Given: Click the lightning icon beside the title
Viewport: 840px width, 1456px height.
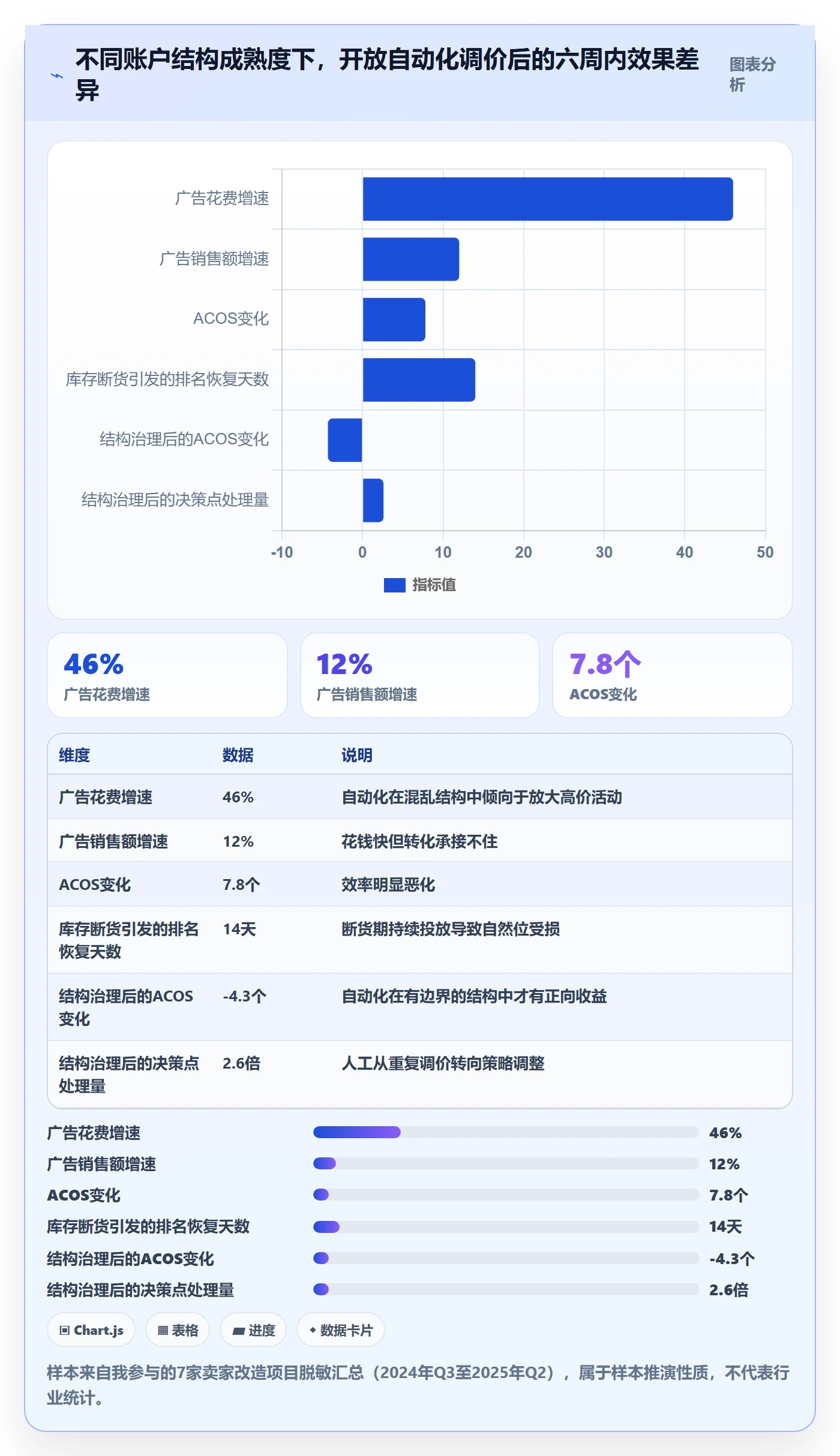Looking at the screenshot, I should 57,76.
